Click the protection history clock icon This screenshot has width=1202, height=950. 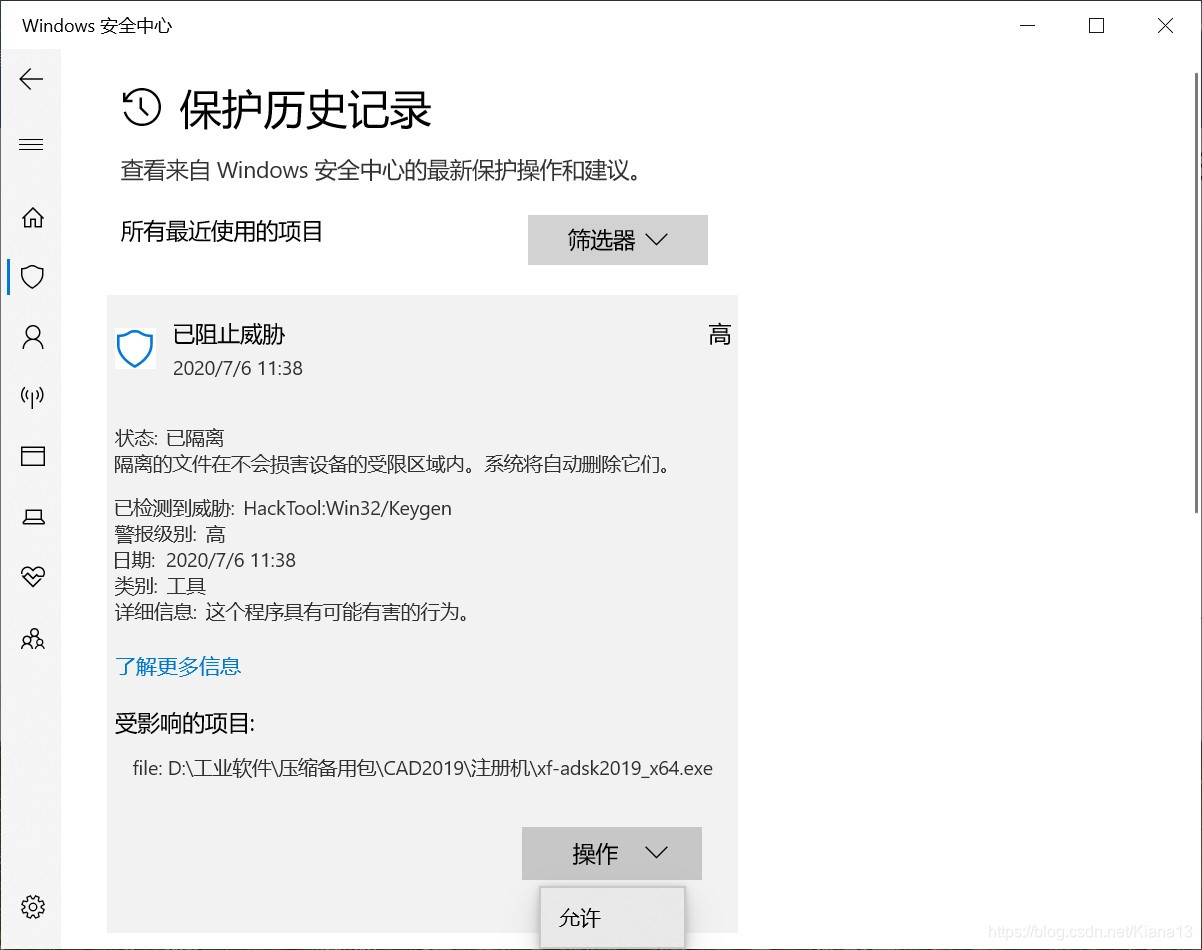tap(141, 107)
